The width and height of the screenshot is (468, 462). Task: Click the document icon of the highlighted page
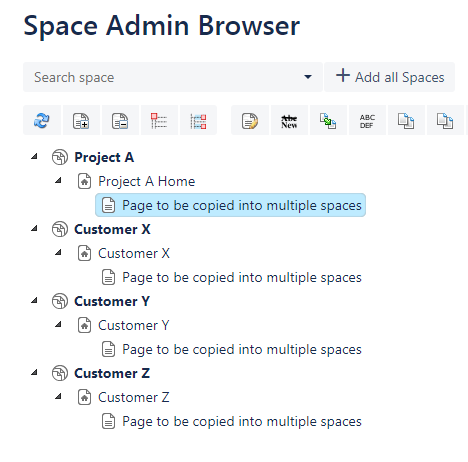[108, 205]
